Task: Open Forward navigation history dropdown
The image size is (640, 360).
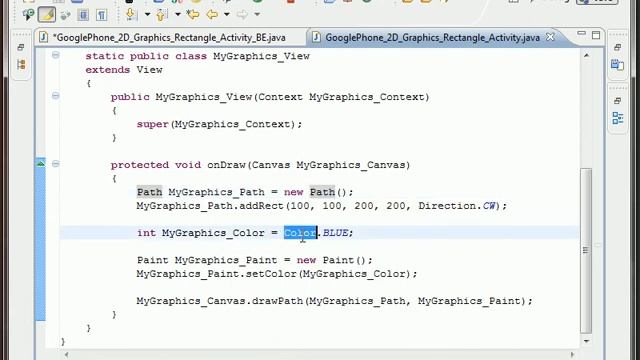Action: click(257, 15)
